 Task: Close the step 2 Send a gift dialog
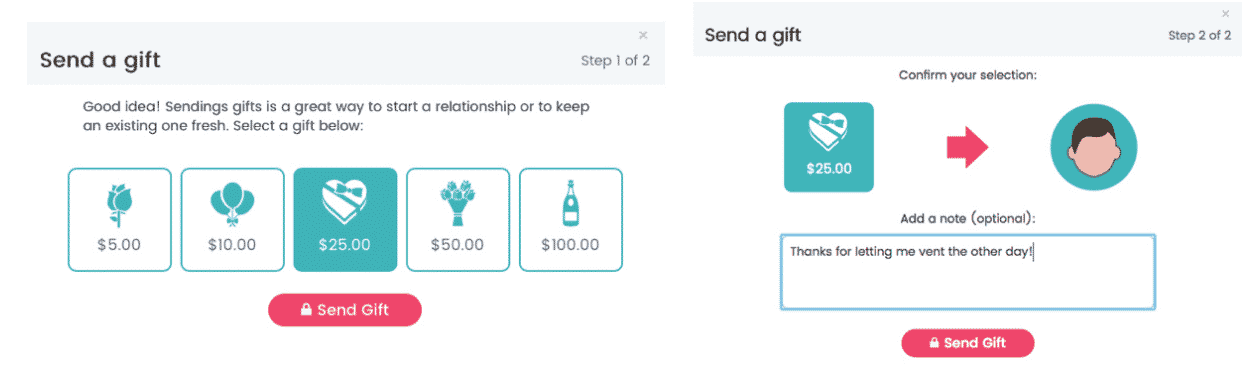(1226, 13)
